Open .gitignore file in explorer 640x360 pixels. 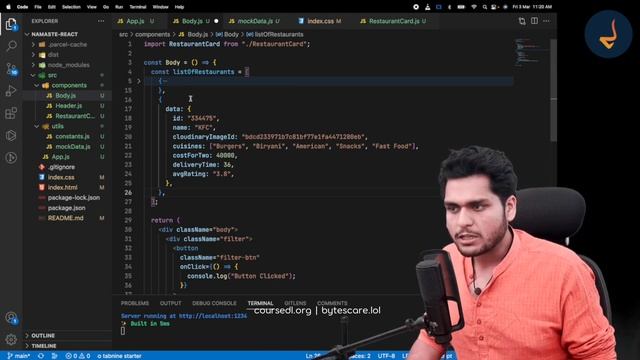(61, 167)
